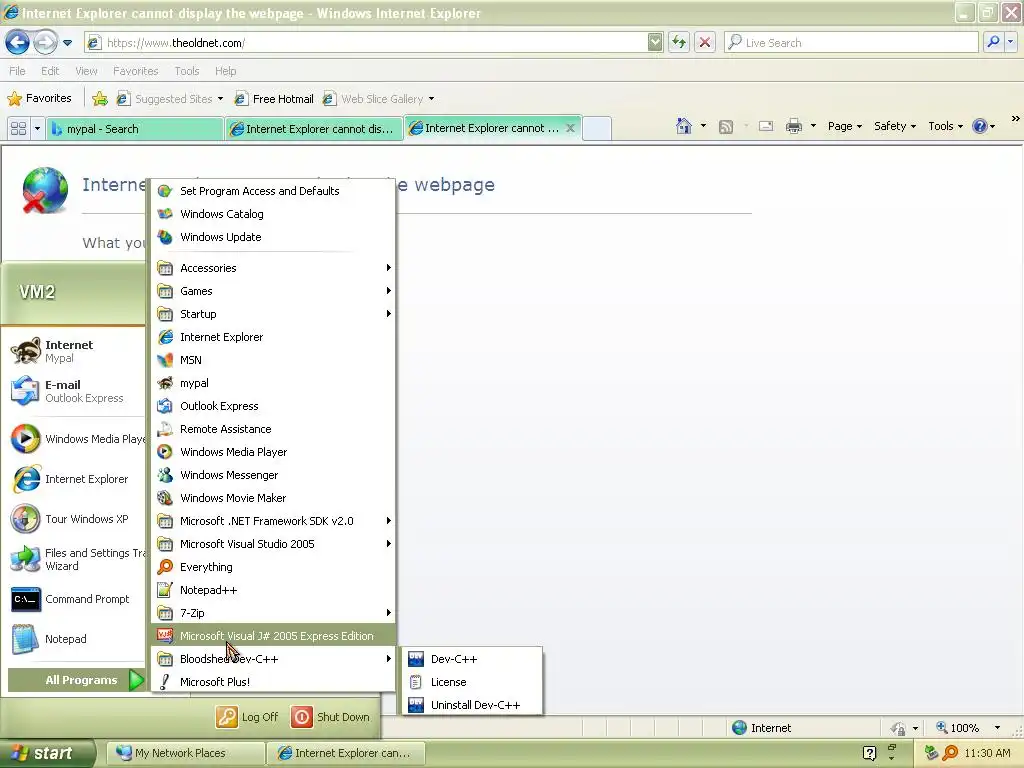Add to Favorites Bar star icon
The height and width of the screenshot is (768, 1024).
click(100, 99)
